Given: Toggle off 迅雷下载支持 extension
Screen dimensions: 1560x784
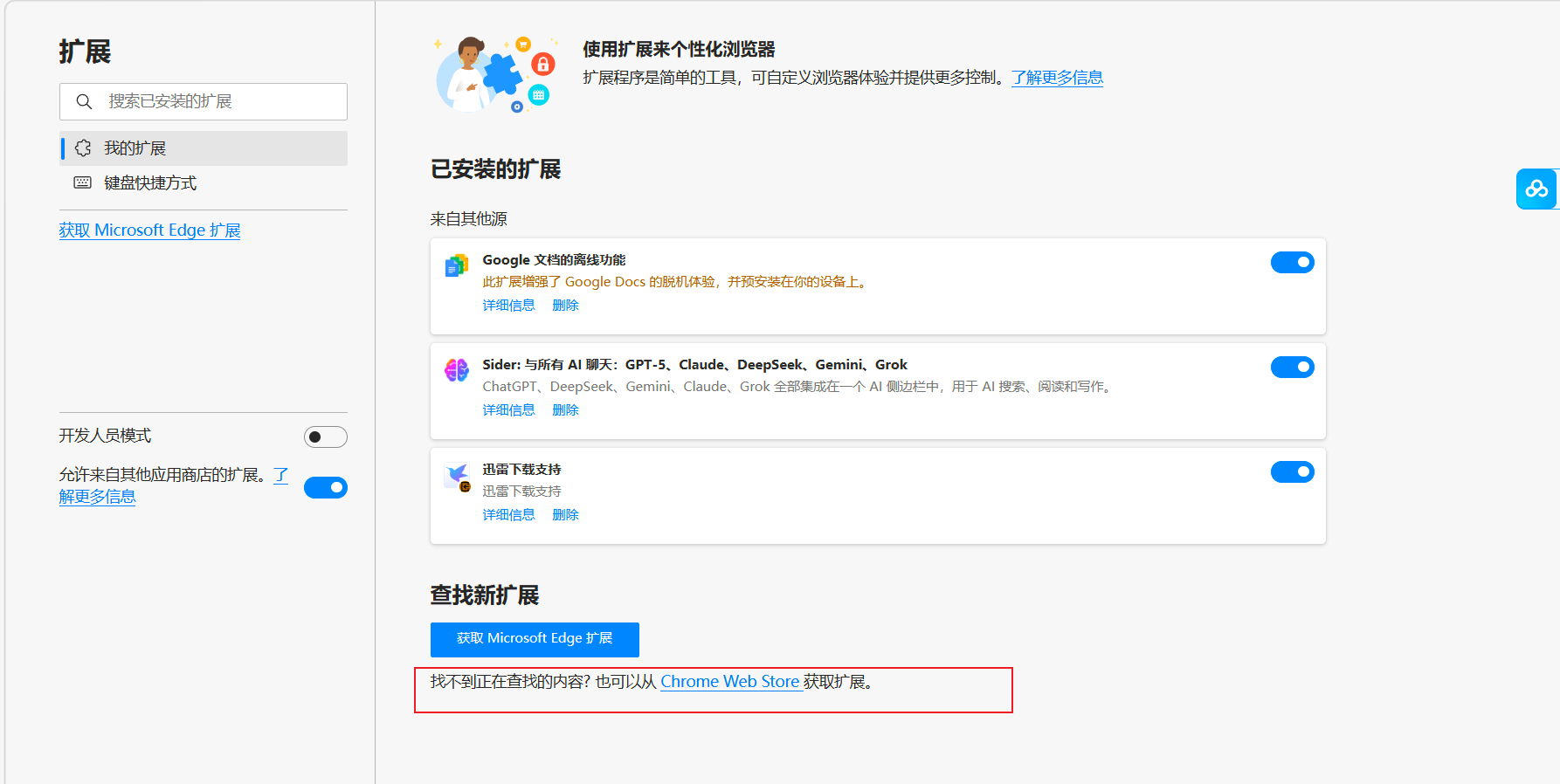Looking at the screenshot, I should [x=1292, y=471].
